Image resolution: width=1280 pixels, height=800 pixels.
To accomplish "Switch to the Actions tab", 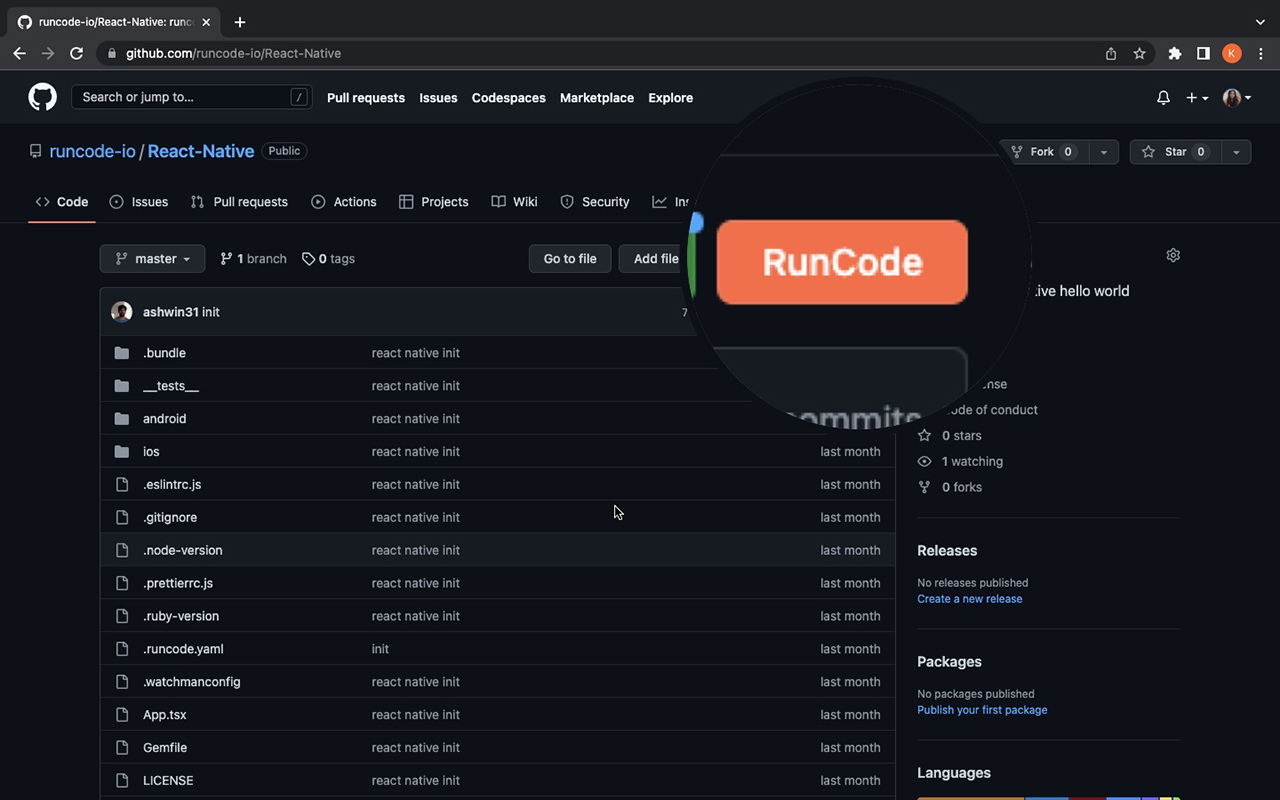I will point(344,202).
